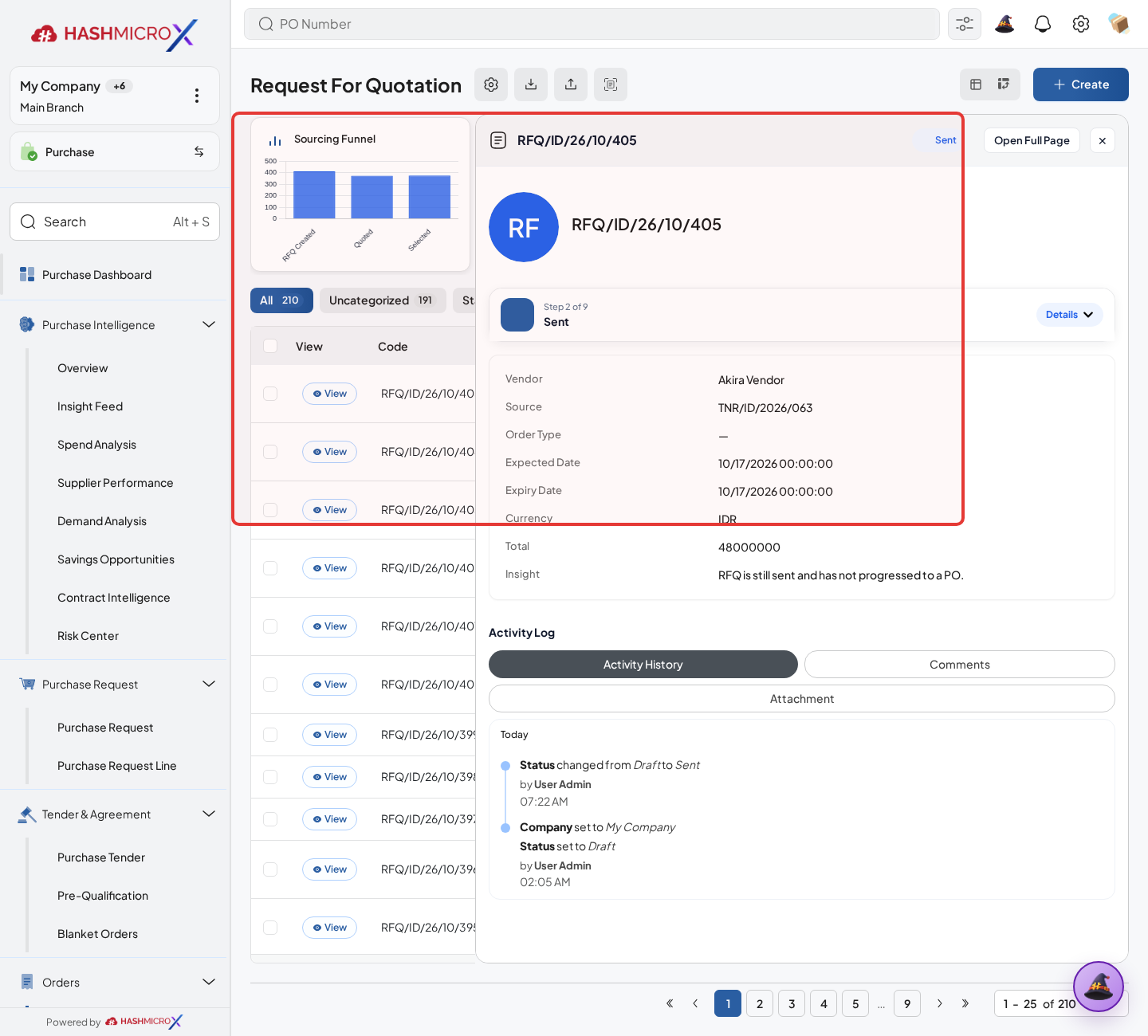The height and width of the screenshot is (1036, 1148).
Task: Click the download icon next to the page title
Action: [531, 84]
